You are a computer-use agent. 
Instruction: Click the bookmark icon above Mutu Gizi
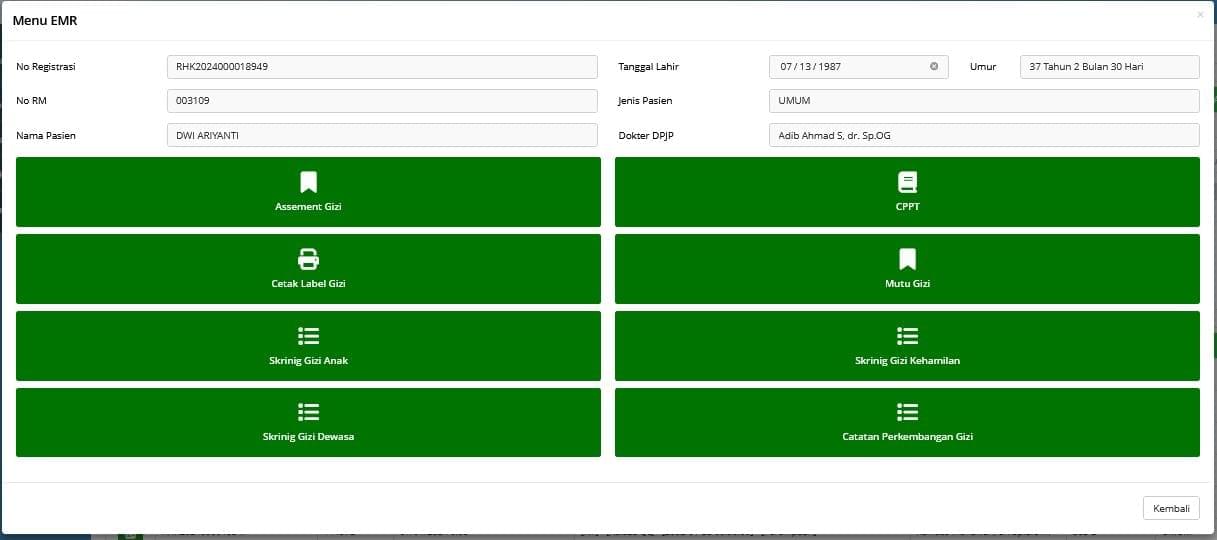pyautogui.click(x=907, y=259)
